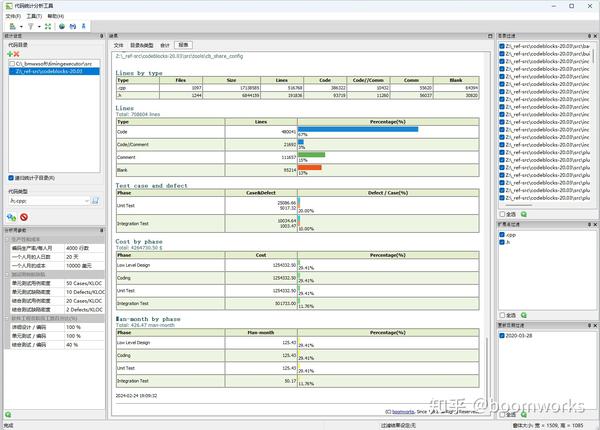The width and height of the screenshot is (600, 430).
Task: Select the 报表 tab
Action: 183,45
